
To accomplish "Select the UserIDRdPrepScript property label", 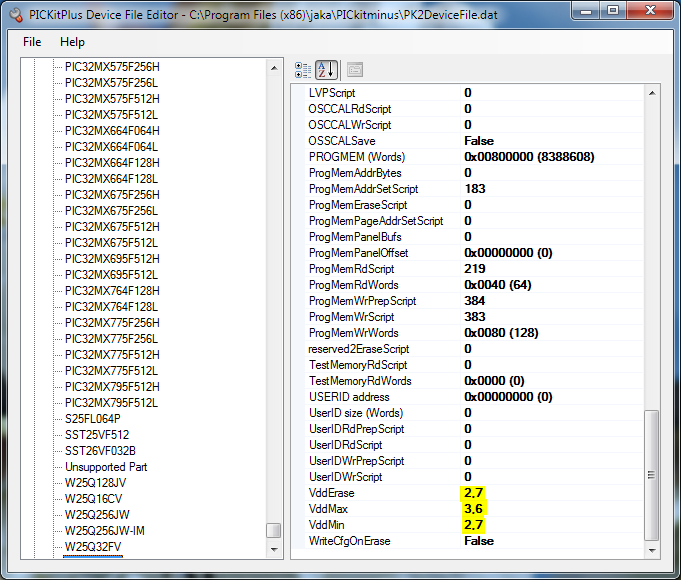I will 357,429.
